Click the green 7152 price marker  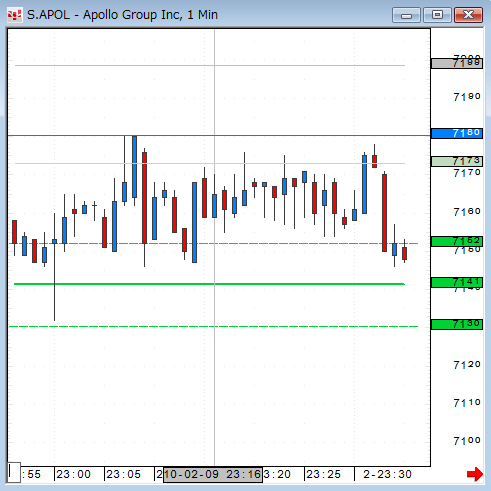pyautogui.click(x=457, y=241)
